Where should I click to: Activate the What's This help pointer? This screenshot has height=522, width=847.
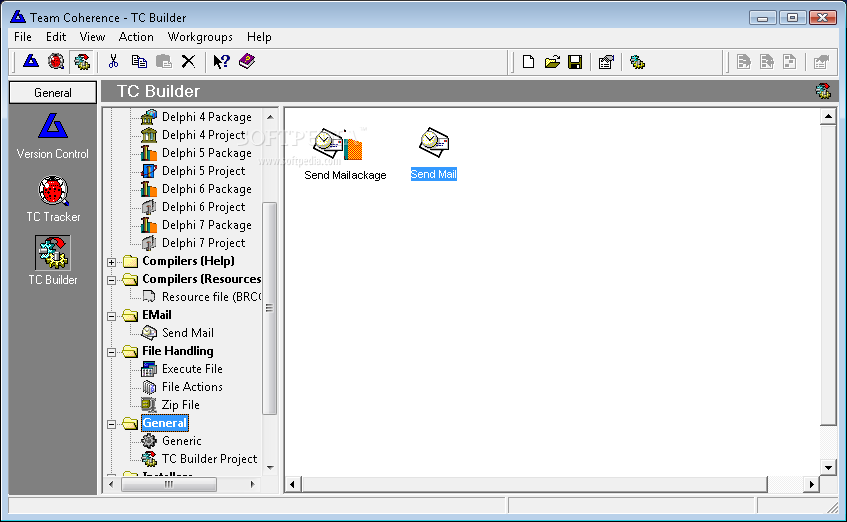point(221,62)
